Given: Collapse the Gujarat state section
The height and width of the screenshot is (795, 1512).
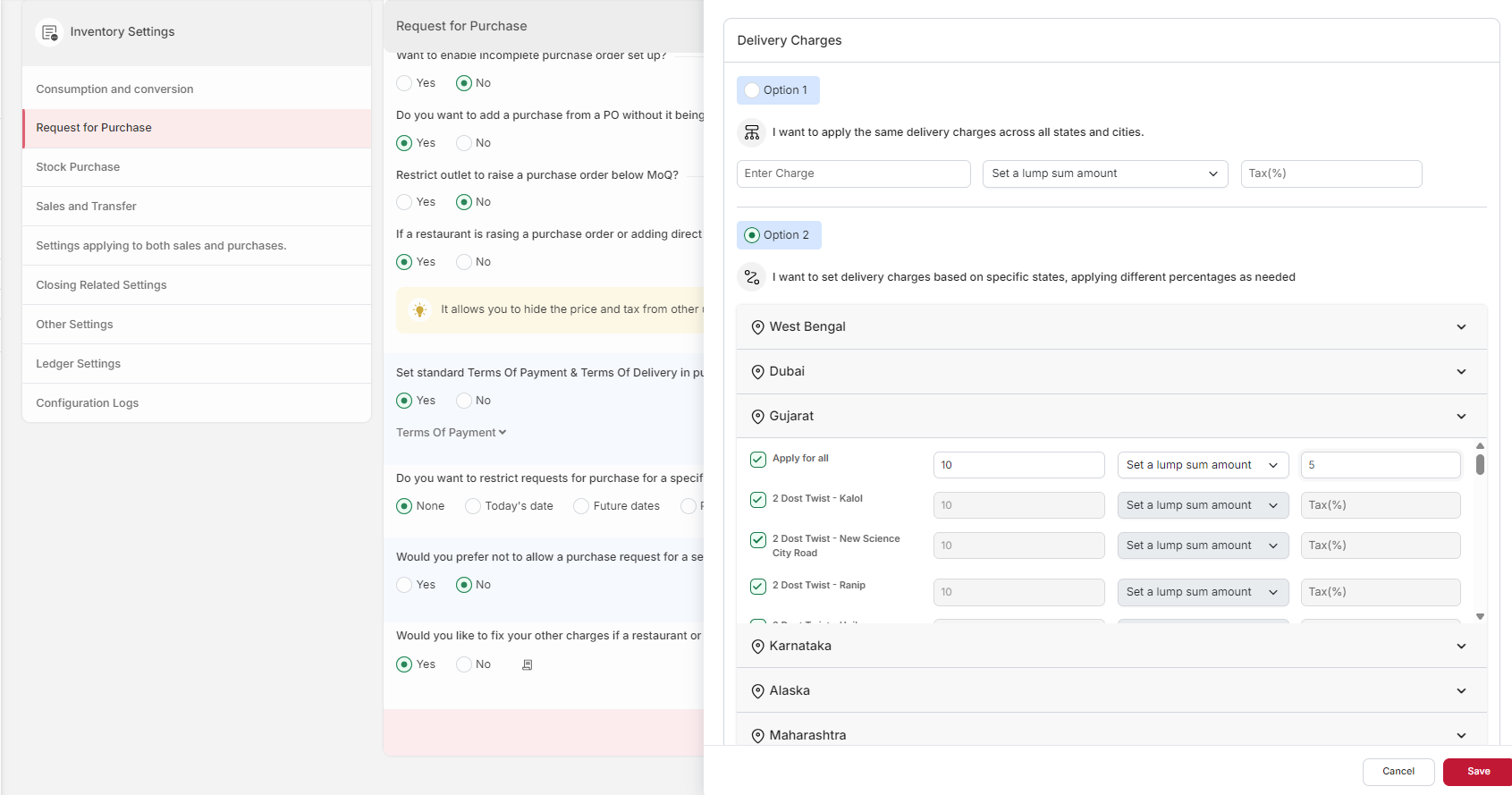Looking at the screenshot, I should coord(1461,416).
